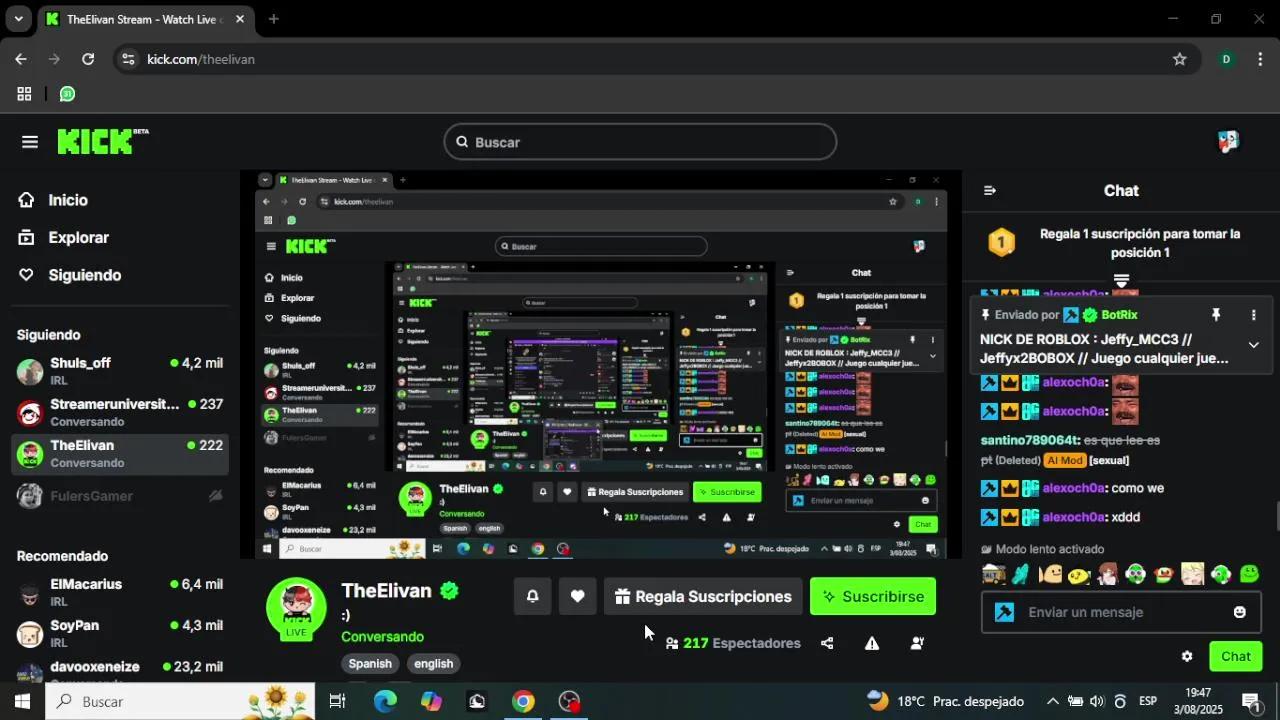
Task: Click the AI Mod badge in chat
Action: (x=1064, y=460)
